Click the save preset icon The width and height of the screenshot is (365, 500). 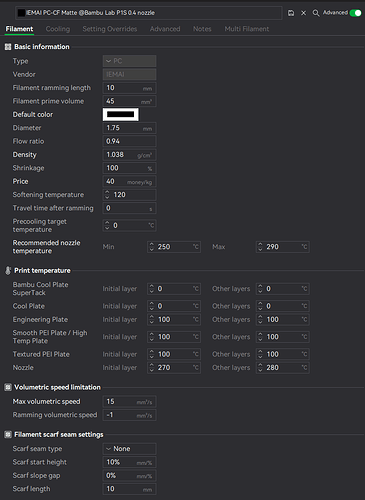click(x=291, y=13)
